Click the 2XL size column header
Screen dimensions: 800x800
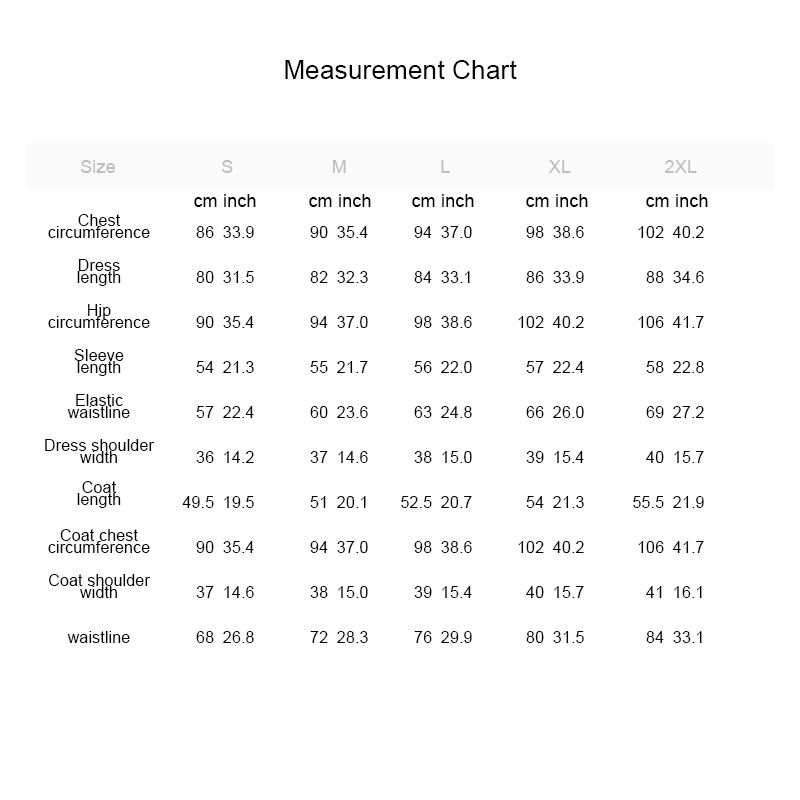pos(680,167)
